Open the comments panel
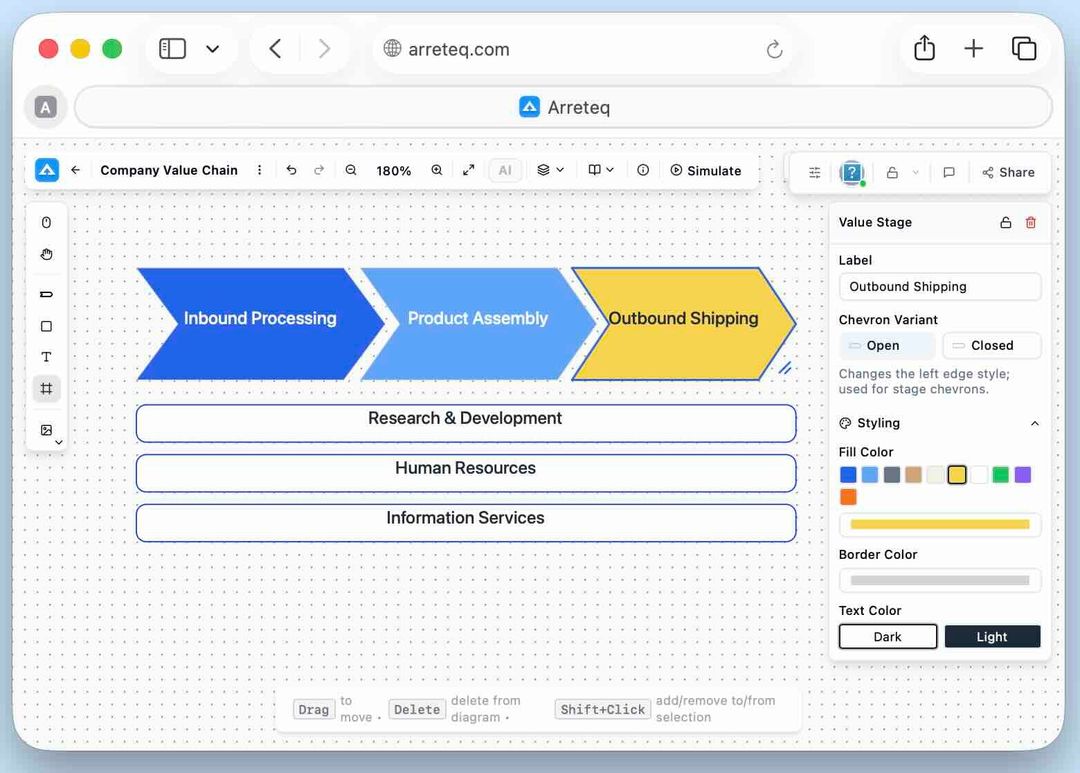1080x773 pixels. (x=949, y=172)
